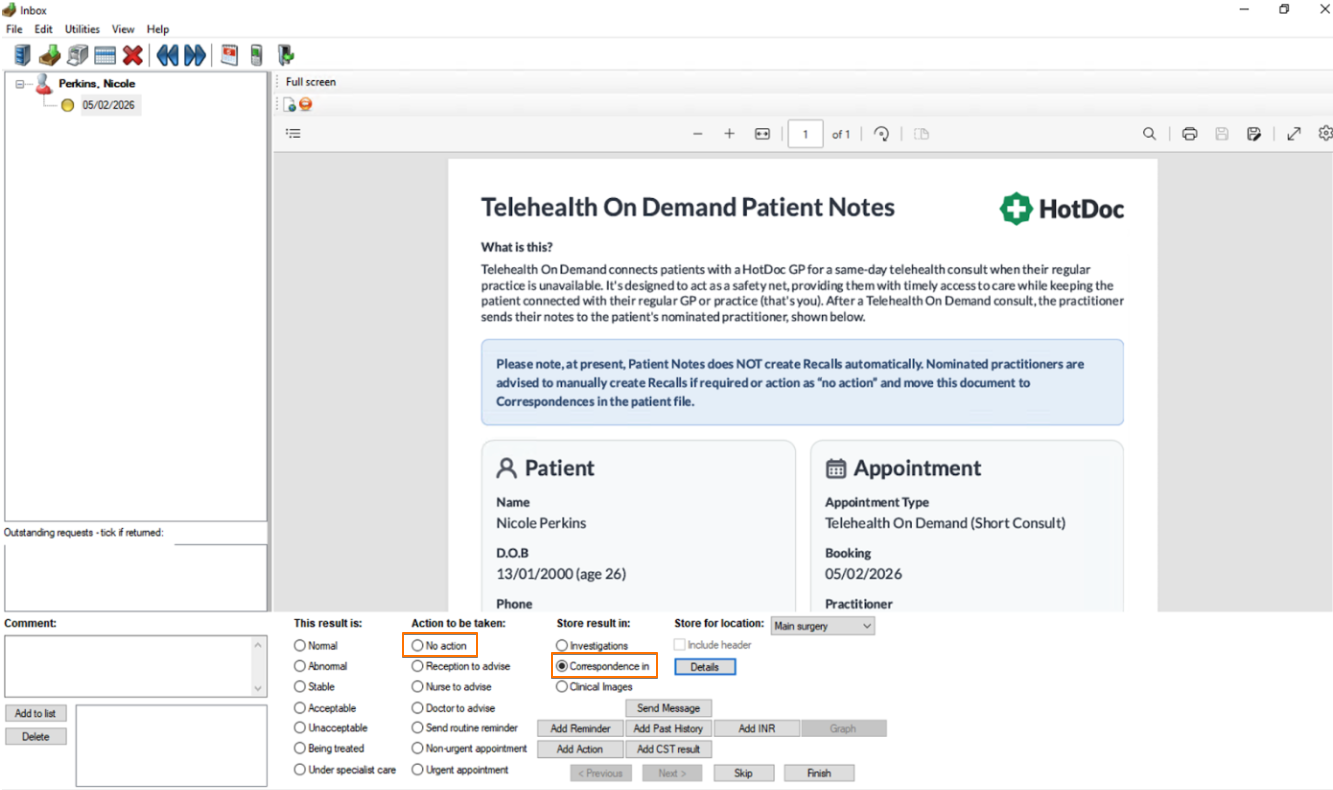Click the fit-to-width icon in PDF toolbar
This screenshot has width=1333, height=790.
tap(762, 134)
